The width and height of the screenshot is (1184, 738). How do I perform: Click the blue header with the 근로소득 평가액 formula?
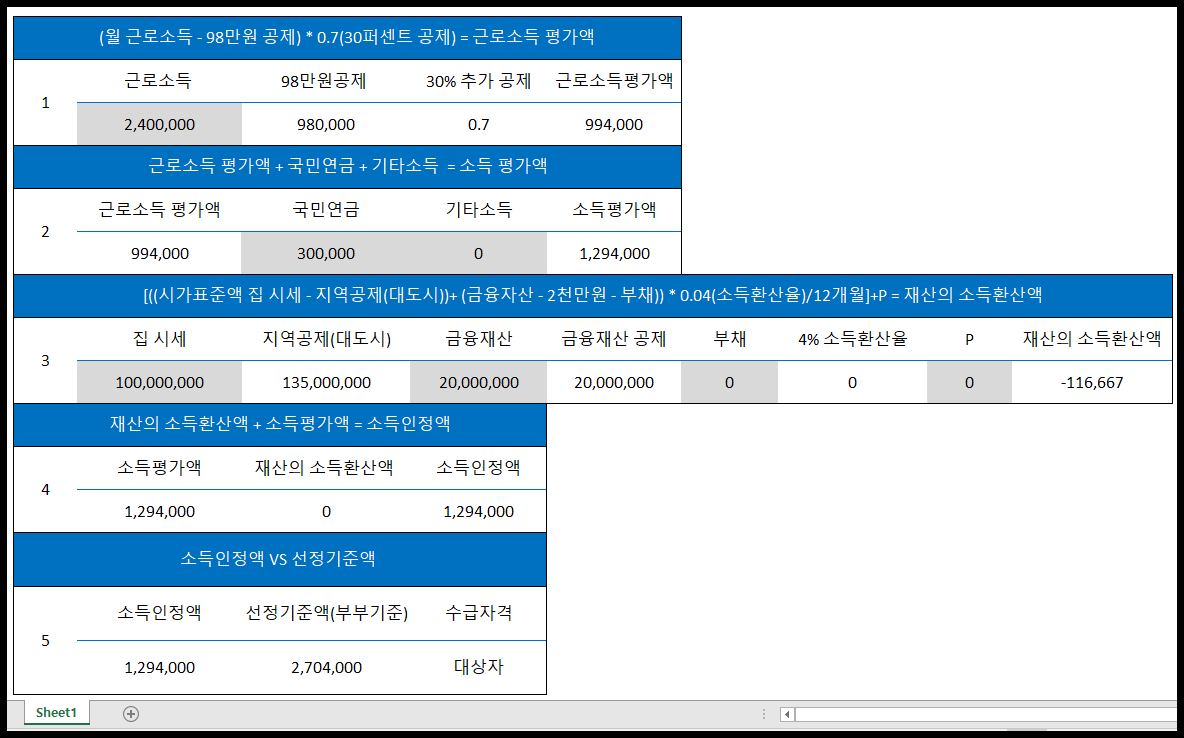click(x=347, y=38)
